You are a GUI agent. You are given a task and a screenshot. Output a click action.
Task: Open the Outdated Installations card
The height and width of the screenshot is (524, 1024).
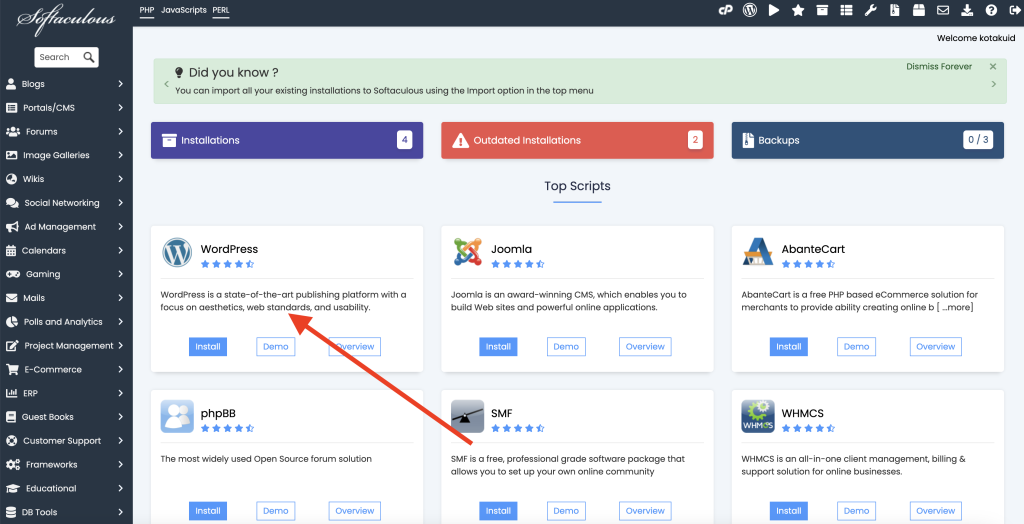coord(577,140)
